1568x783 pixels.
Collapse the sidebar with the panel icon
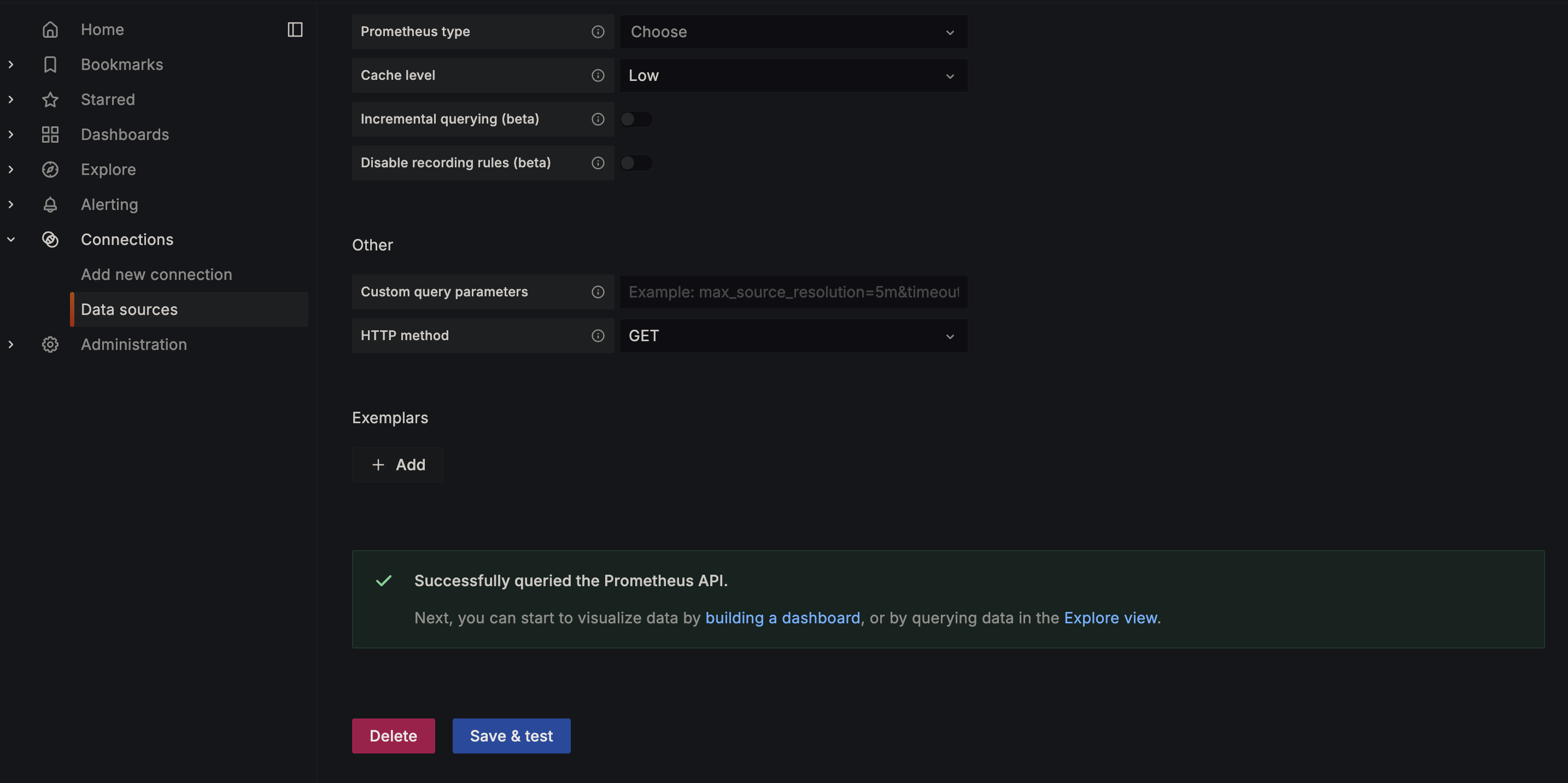[295, 29]
